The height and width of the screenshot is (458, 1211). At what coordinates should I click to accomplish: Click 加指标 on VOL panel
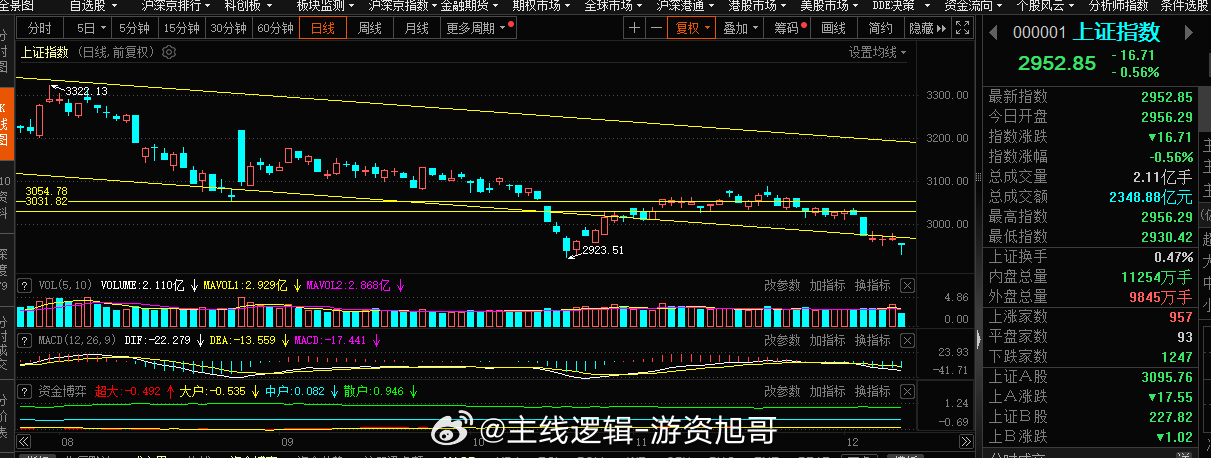point(827,285)
